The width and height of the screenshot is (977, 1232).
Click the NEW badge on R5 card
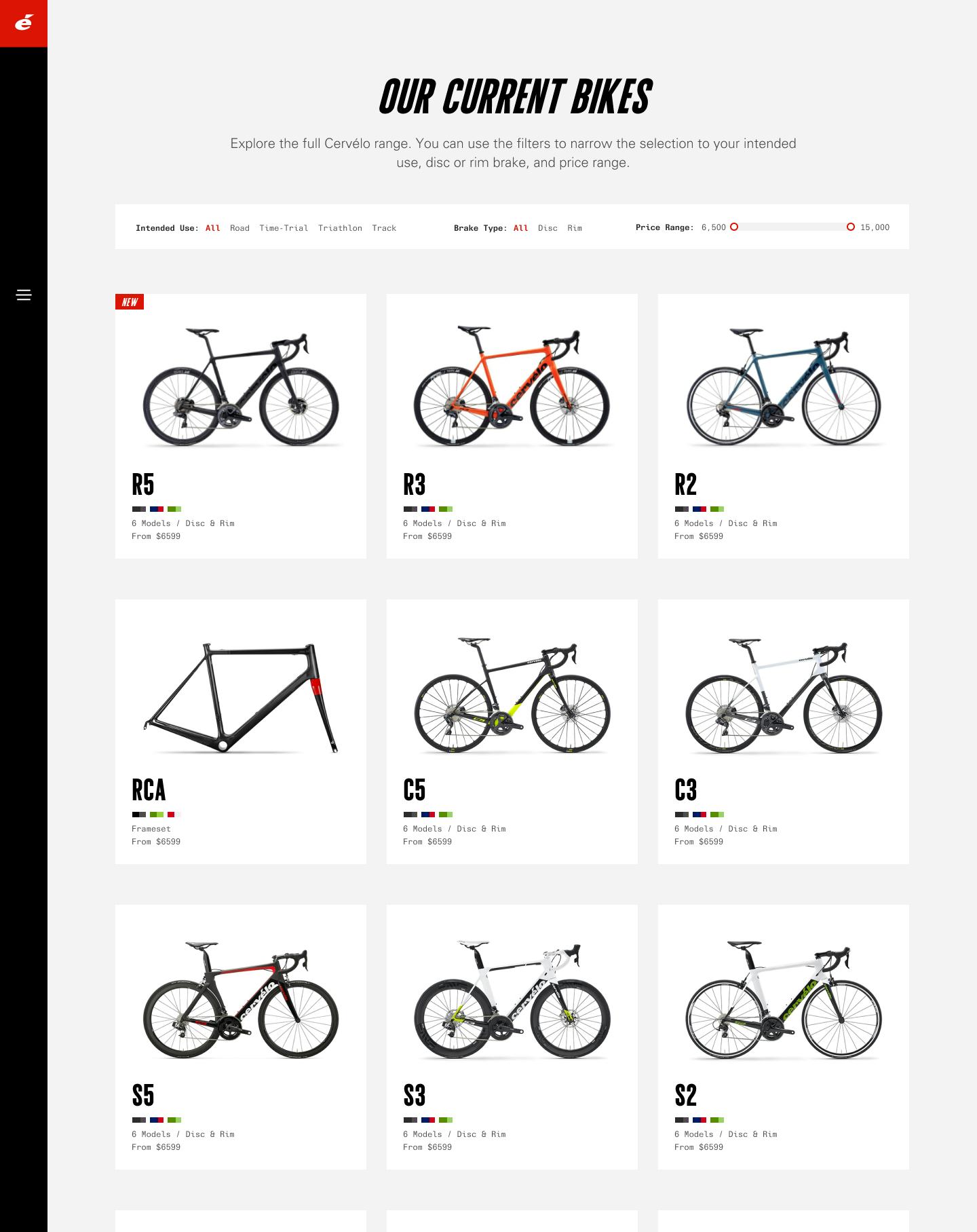[x=130, y=302]
